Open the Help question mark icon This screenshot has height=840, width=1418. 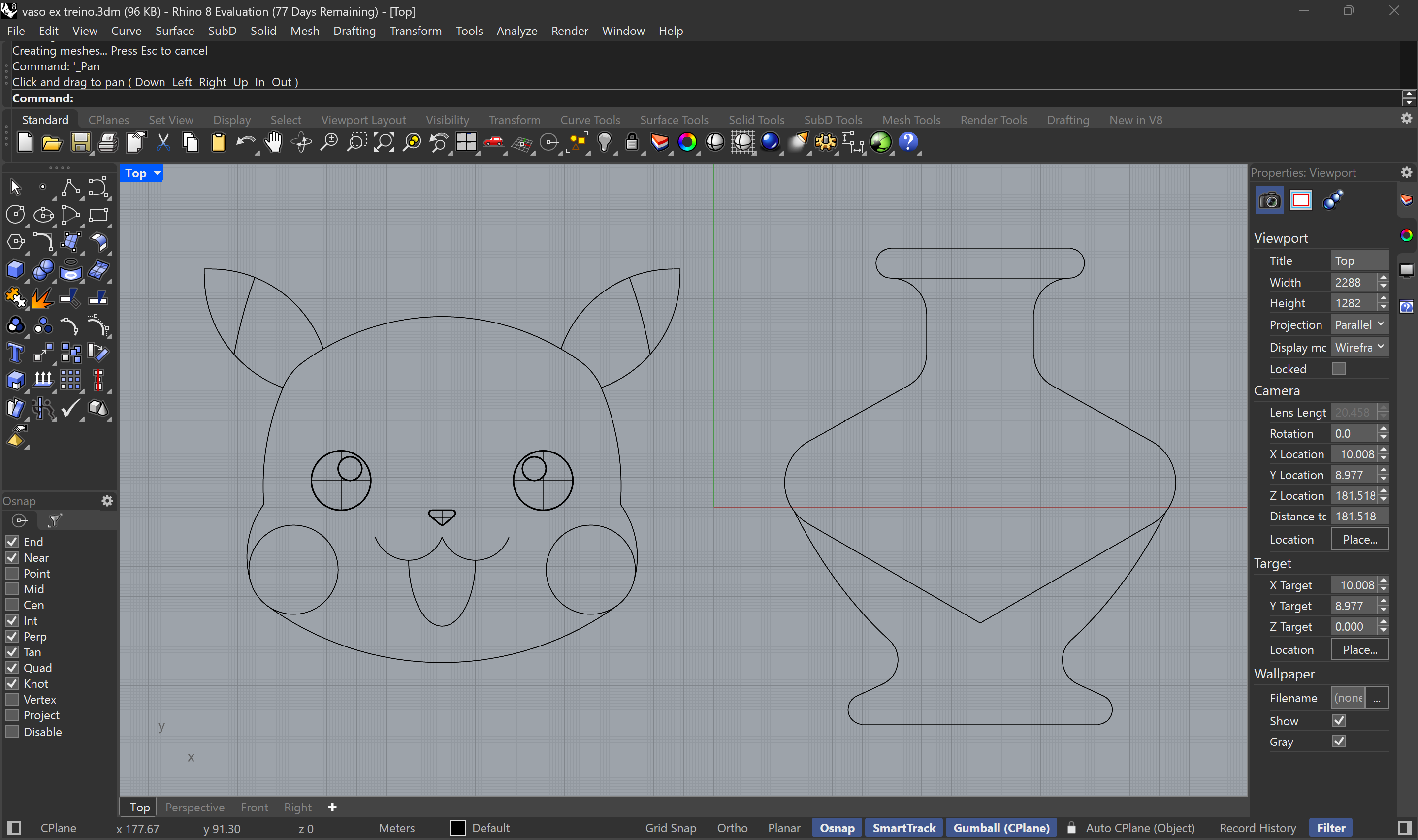[908, 142]
